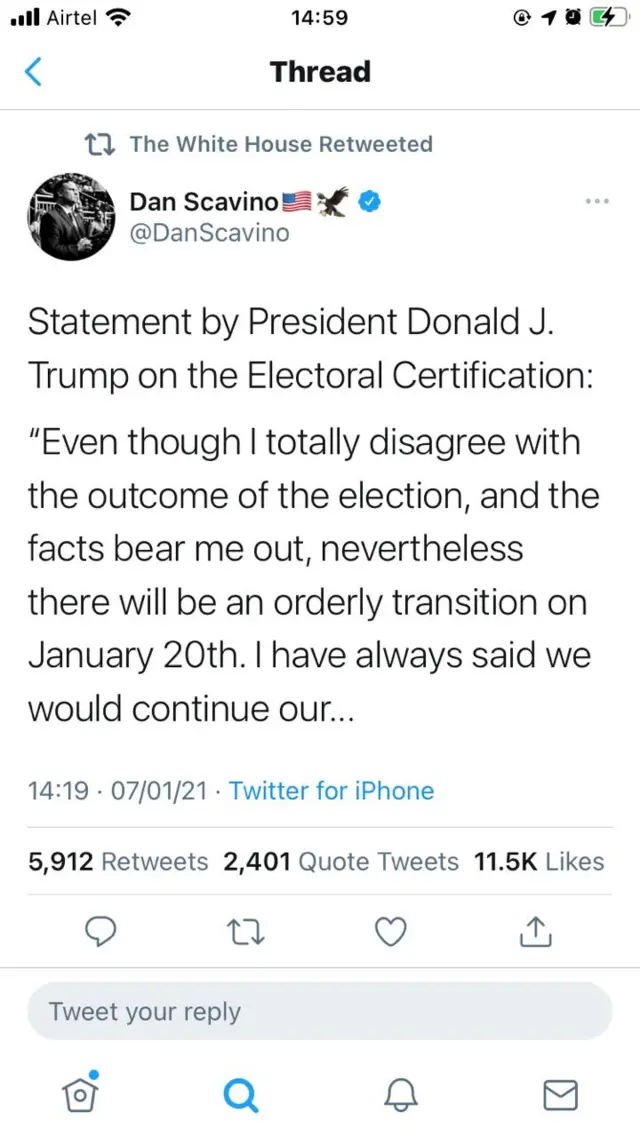
Task: View the 11.5K Likes list
Action: (539, 862)
